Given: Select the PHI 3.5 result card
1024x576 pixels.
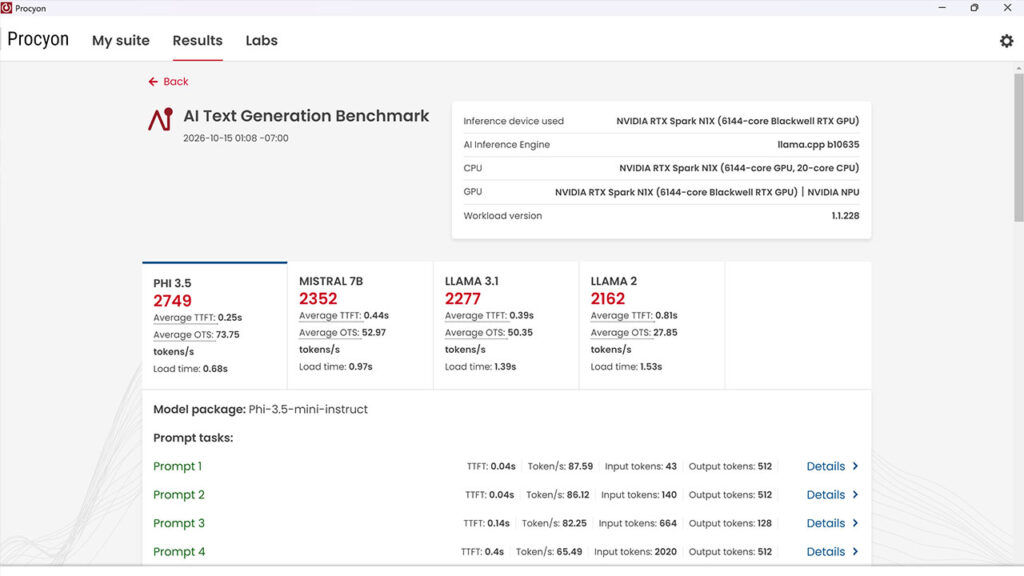Looking at the screenshot, I should (215, 326).
